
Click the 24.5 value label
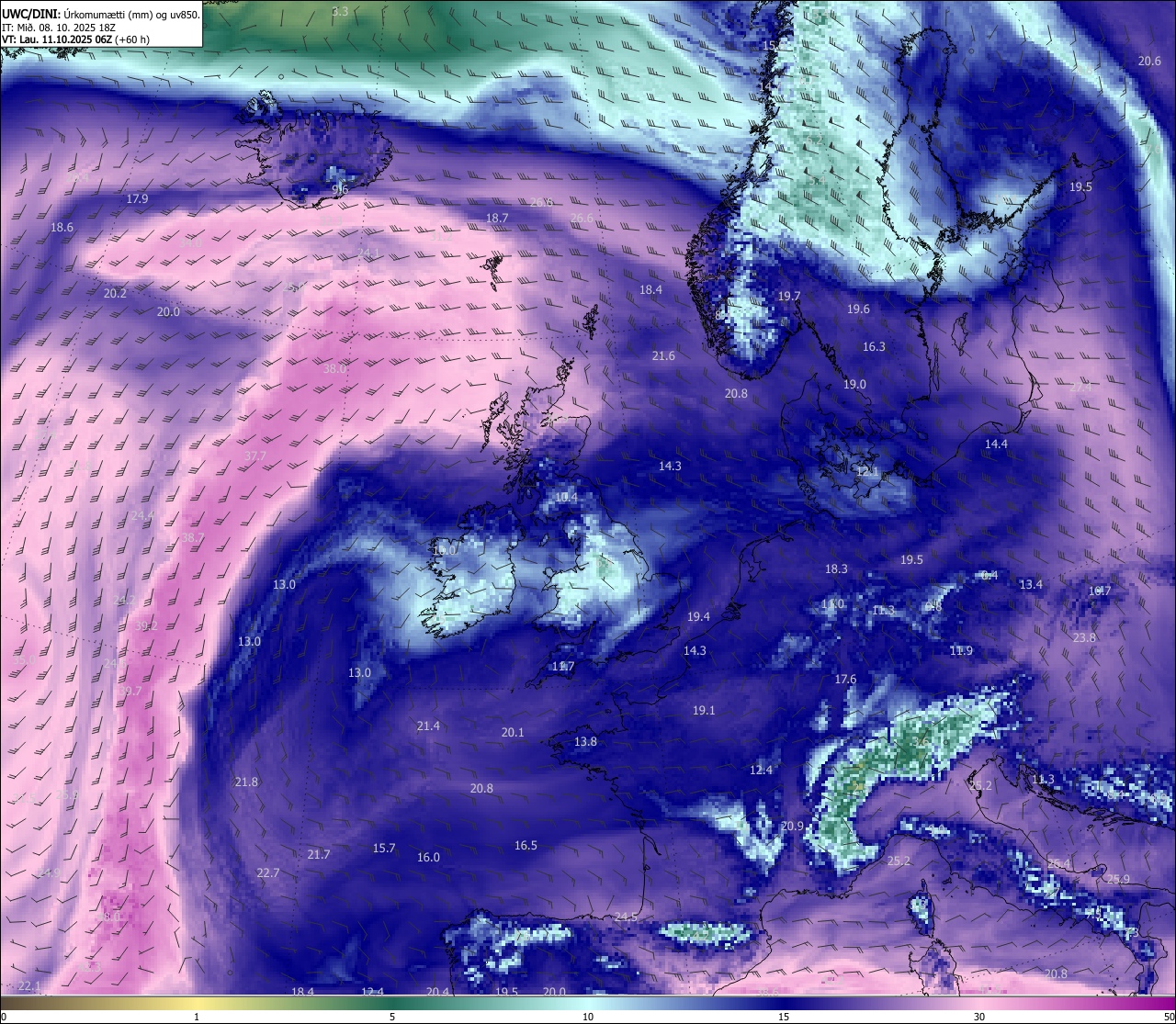(626, 917)
